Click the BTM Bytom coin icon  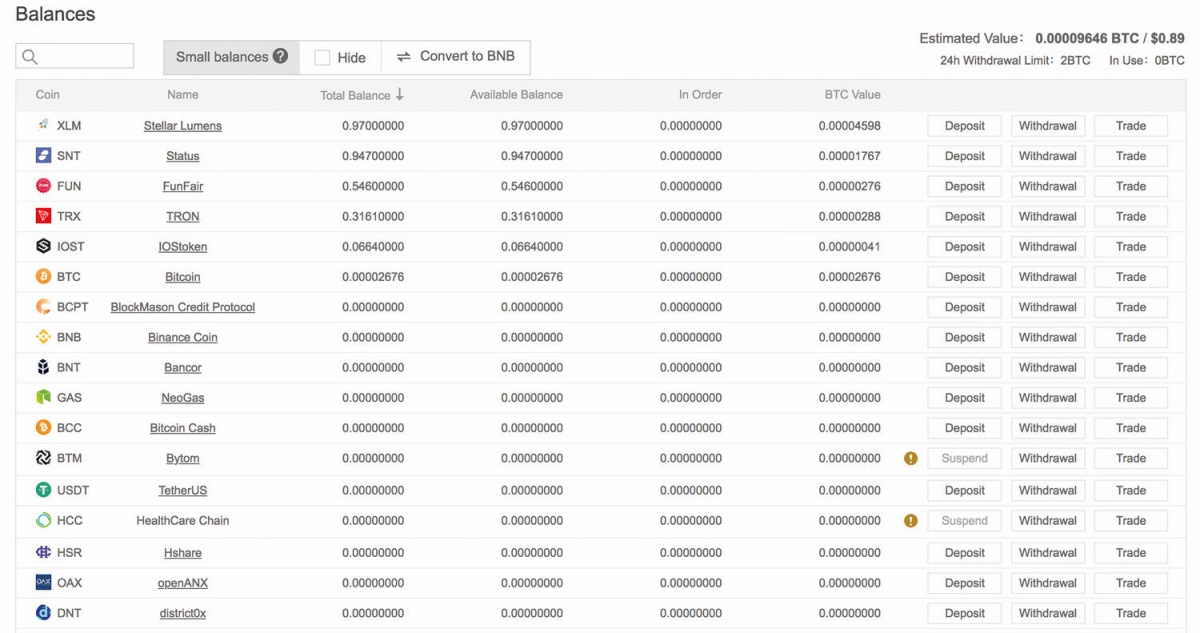(x=43, y=458)
